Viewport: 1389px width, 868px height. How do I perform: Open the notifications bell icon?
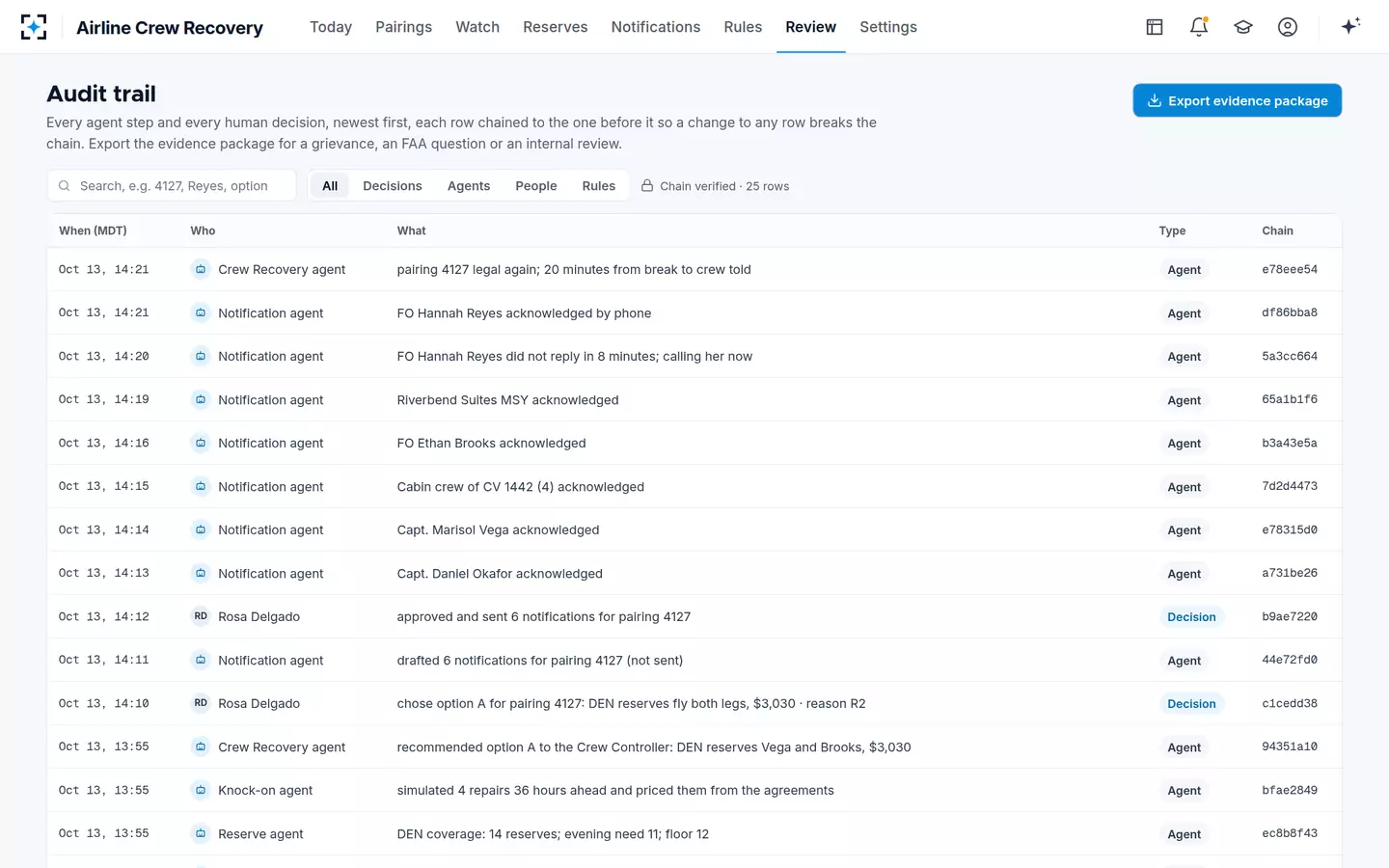click(x=1199, y=27)
